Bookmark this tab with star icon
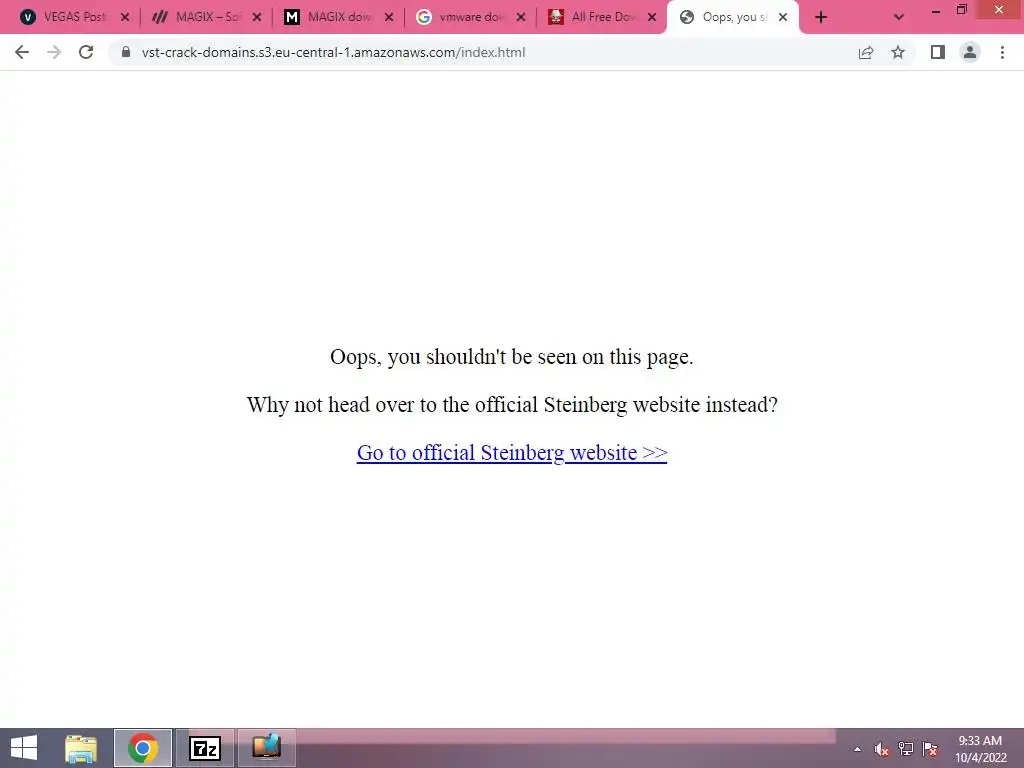This screenshot has height=768, width=1024. point(898,52)
